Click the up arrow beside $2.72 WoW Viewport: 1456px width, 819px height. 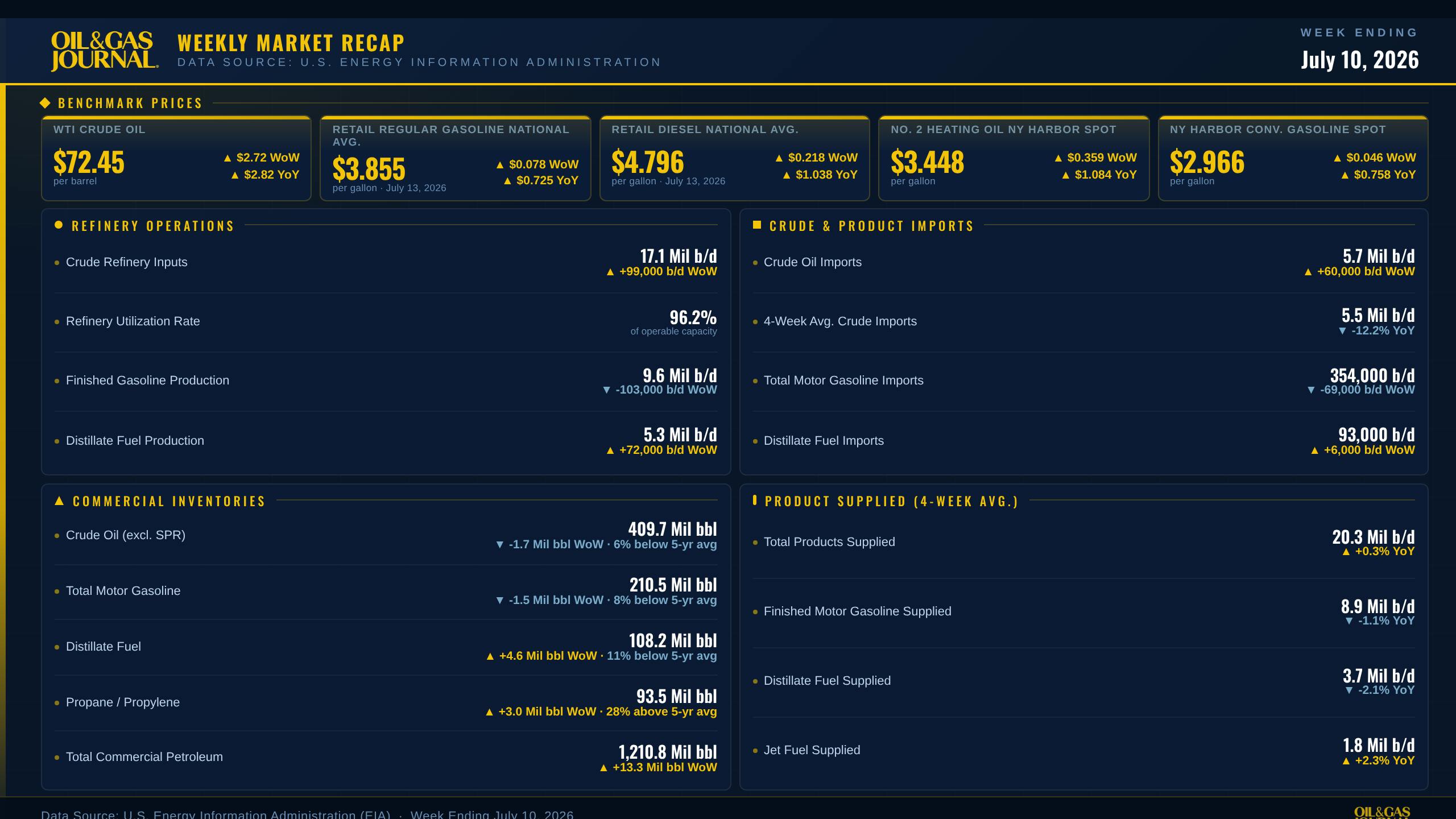pyautogui.click(x=227, y=158)
